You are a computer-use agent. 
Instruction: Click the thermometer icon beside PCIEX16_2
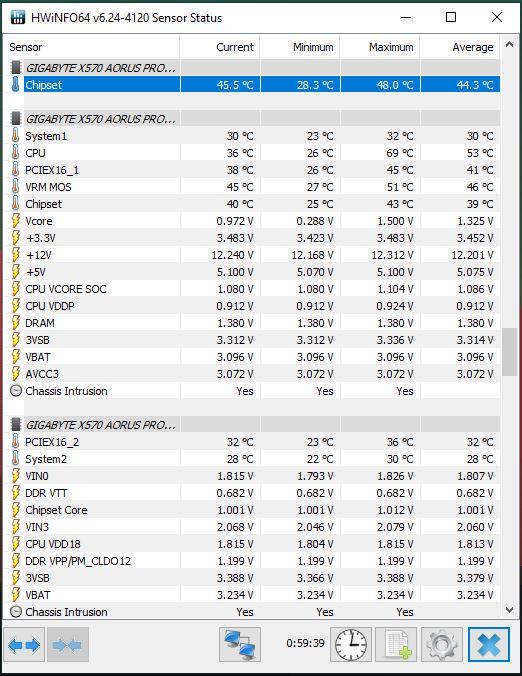click(16, 442)
